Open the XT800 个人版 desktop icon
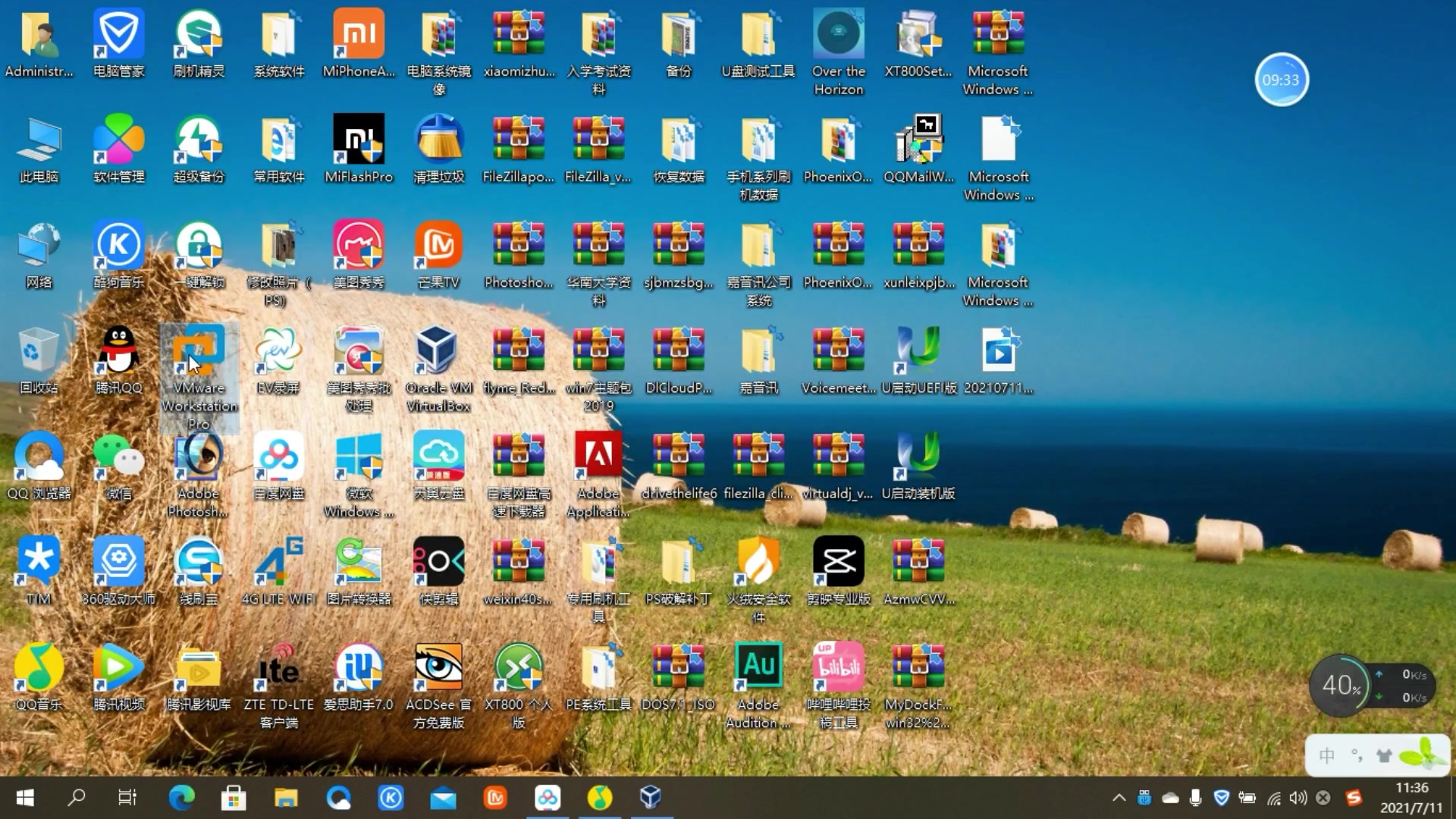This screenshot has height=819, width=1456. pos(519,686)
